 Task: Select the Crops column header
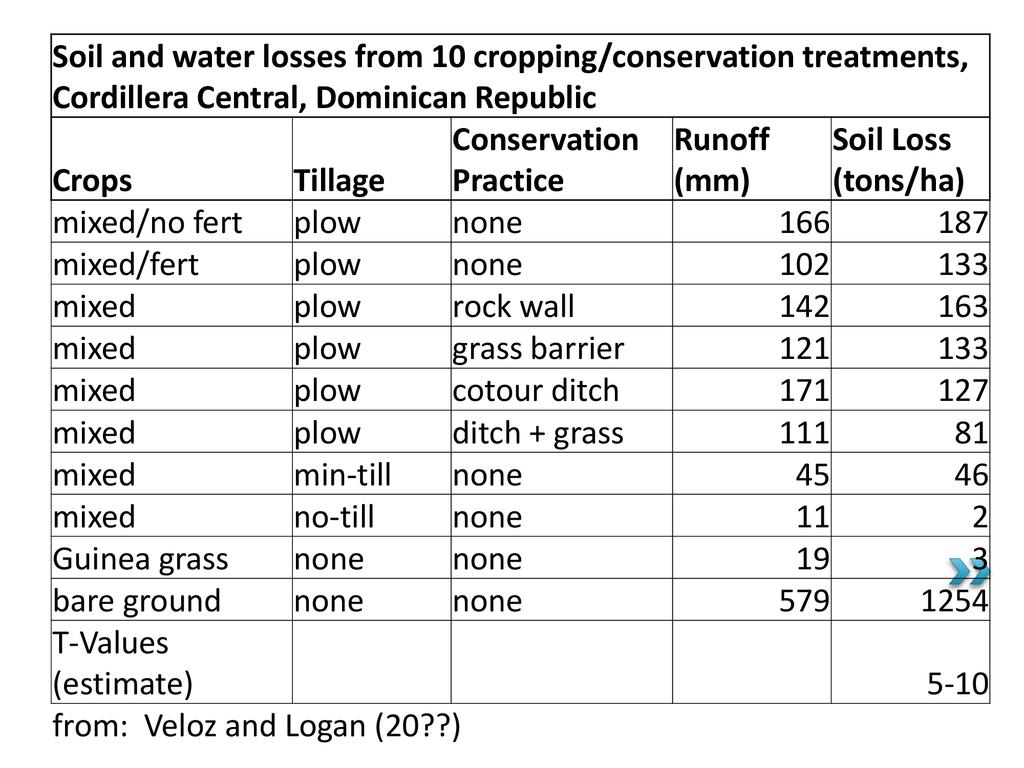(x=92, y=180)
